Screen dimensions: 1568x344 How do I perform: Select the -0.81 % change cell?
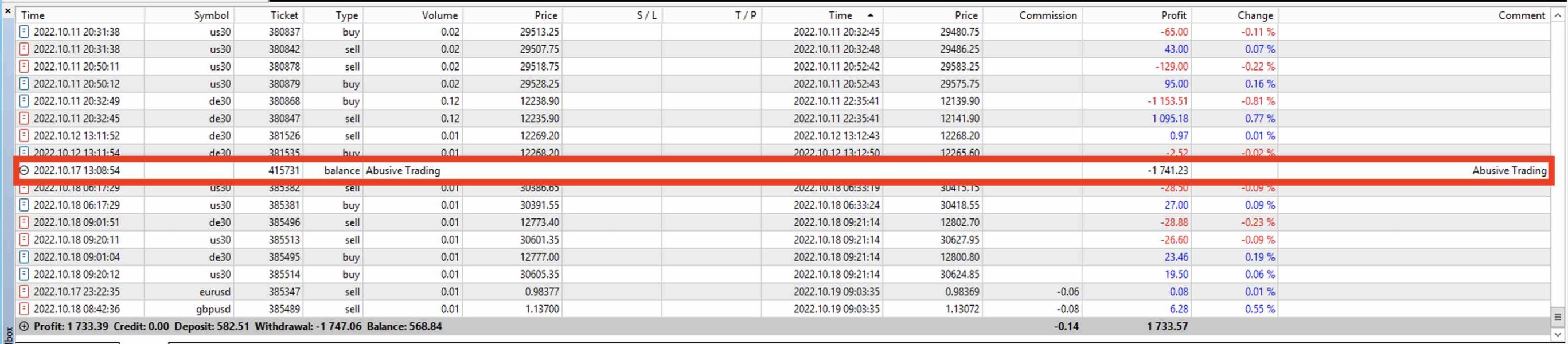click(x=1258, y=101)
